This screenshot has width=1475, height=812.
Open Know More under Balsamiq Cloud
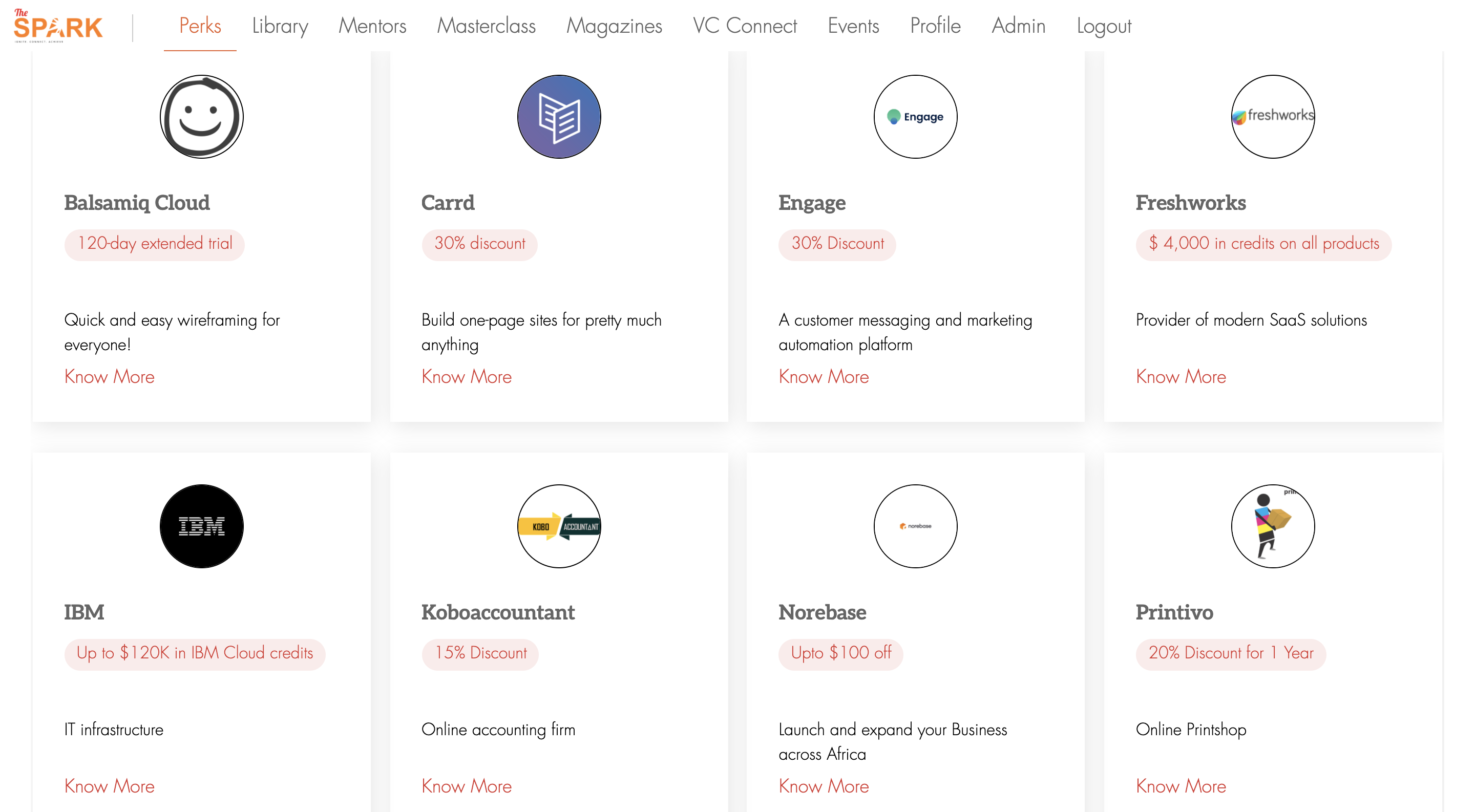[x=110, y=376]
